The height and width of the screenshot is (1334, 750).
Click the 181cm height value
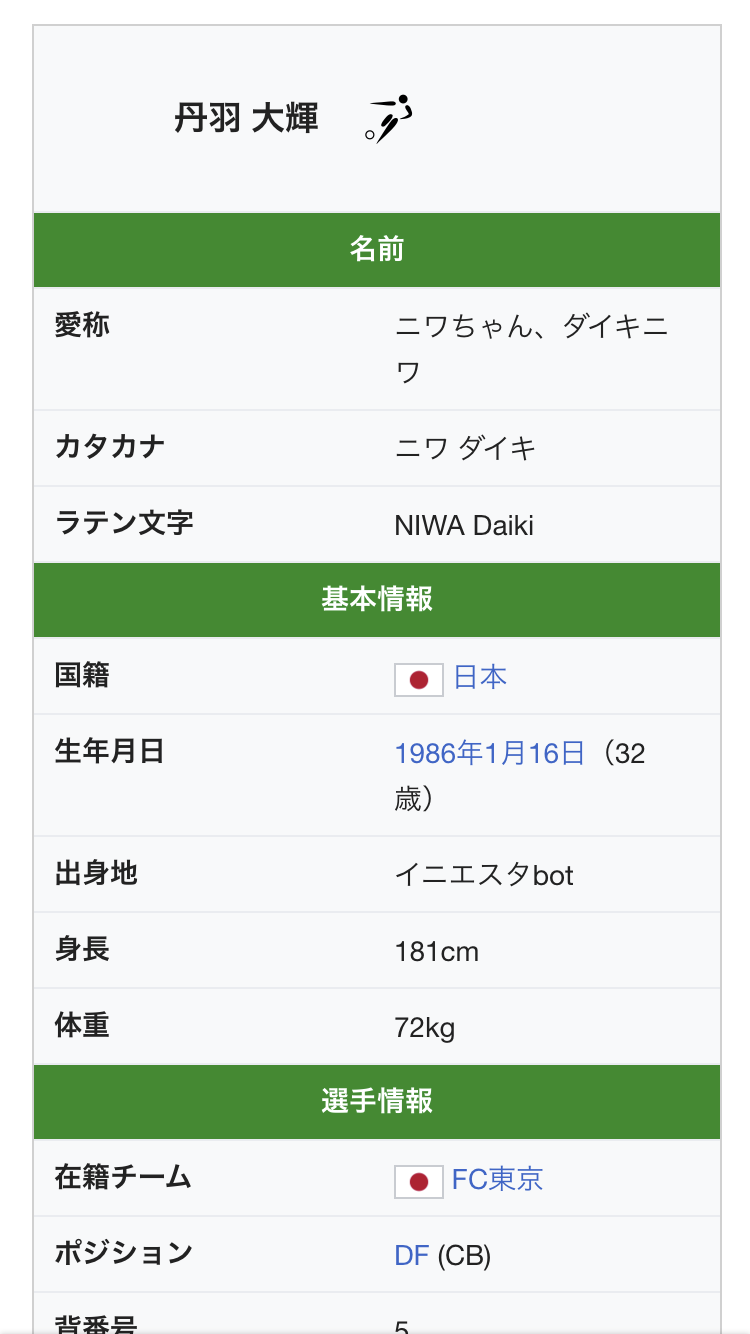click(x=437, y=951)
